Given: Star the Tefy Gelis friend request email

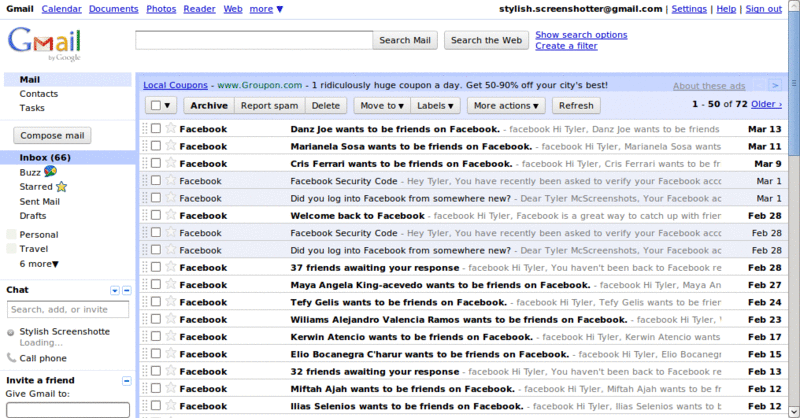Looking at the screenshot, I should point(171,302).
